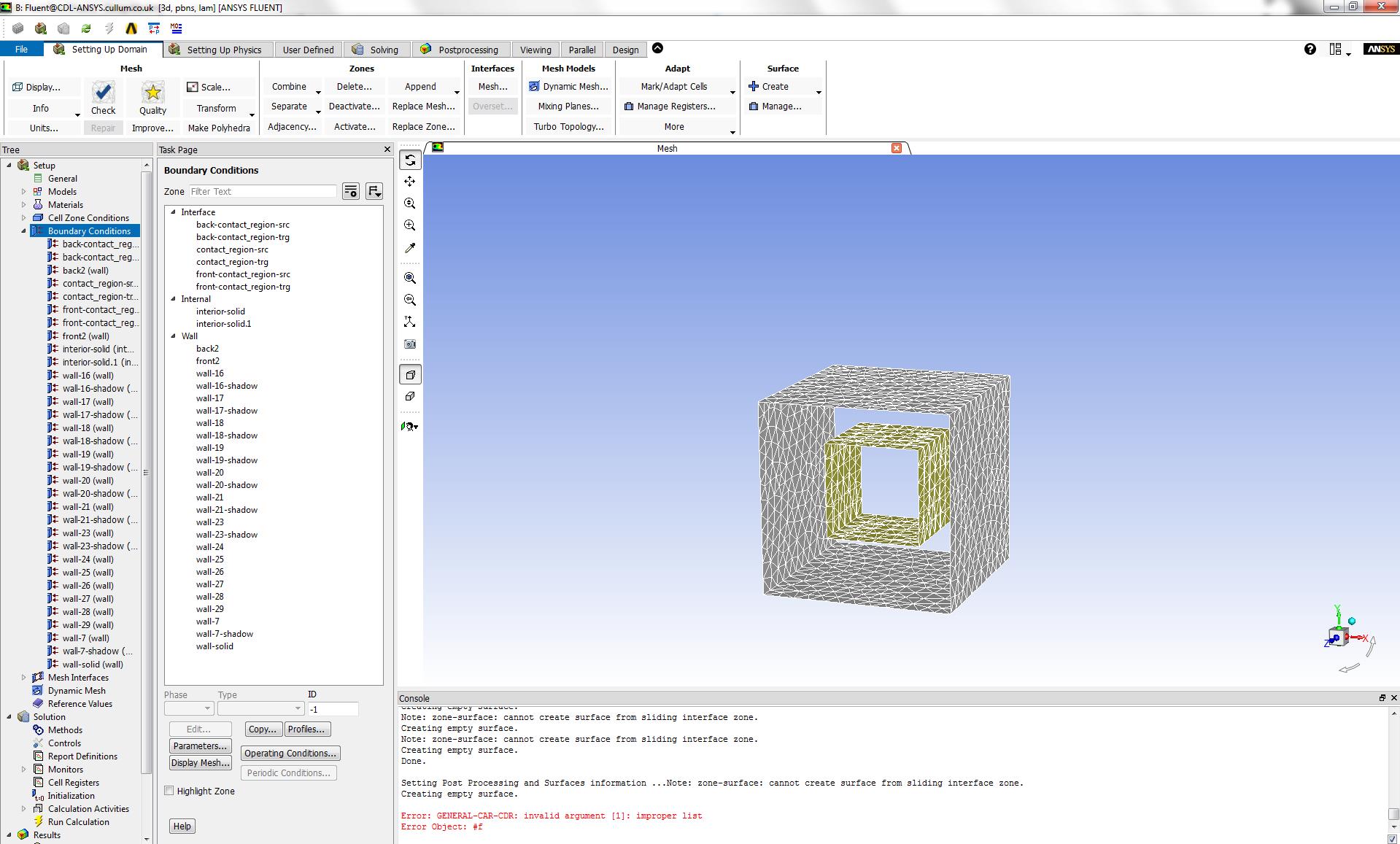This screenshot has height=844, width=1400.
Task: Click the yellow ANSYS logo toolbar icon
Action: (x=131, y=28)
